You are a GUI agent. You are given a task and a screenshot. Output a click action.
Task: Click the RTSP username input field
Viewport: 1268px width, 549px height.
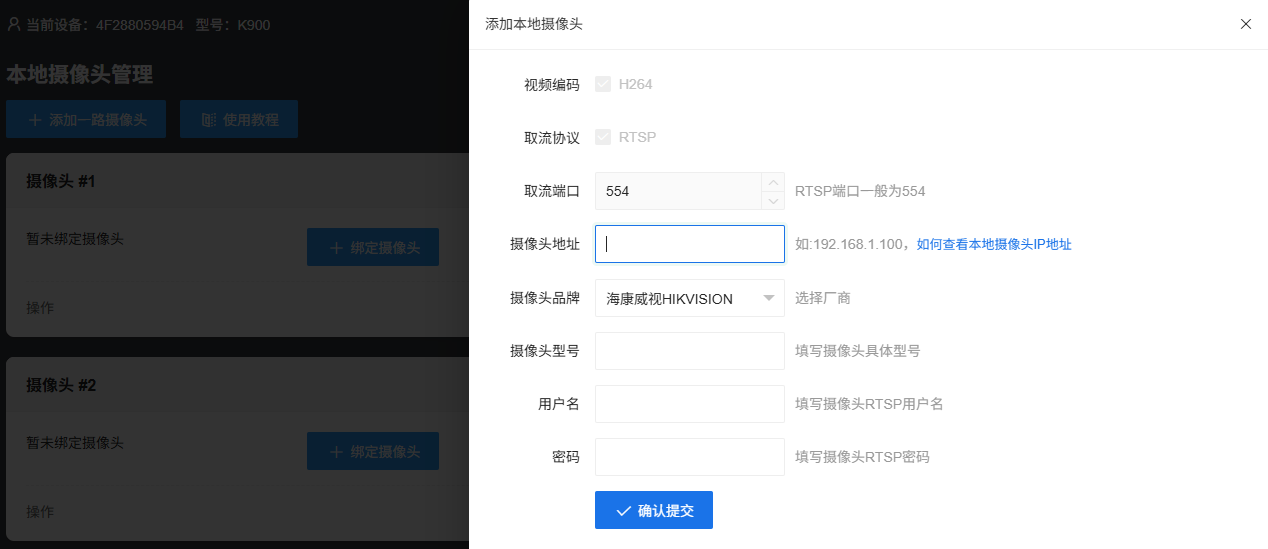689,404
